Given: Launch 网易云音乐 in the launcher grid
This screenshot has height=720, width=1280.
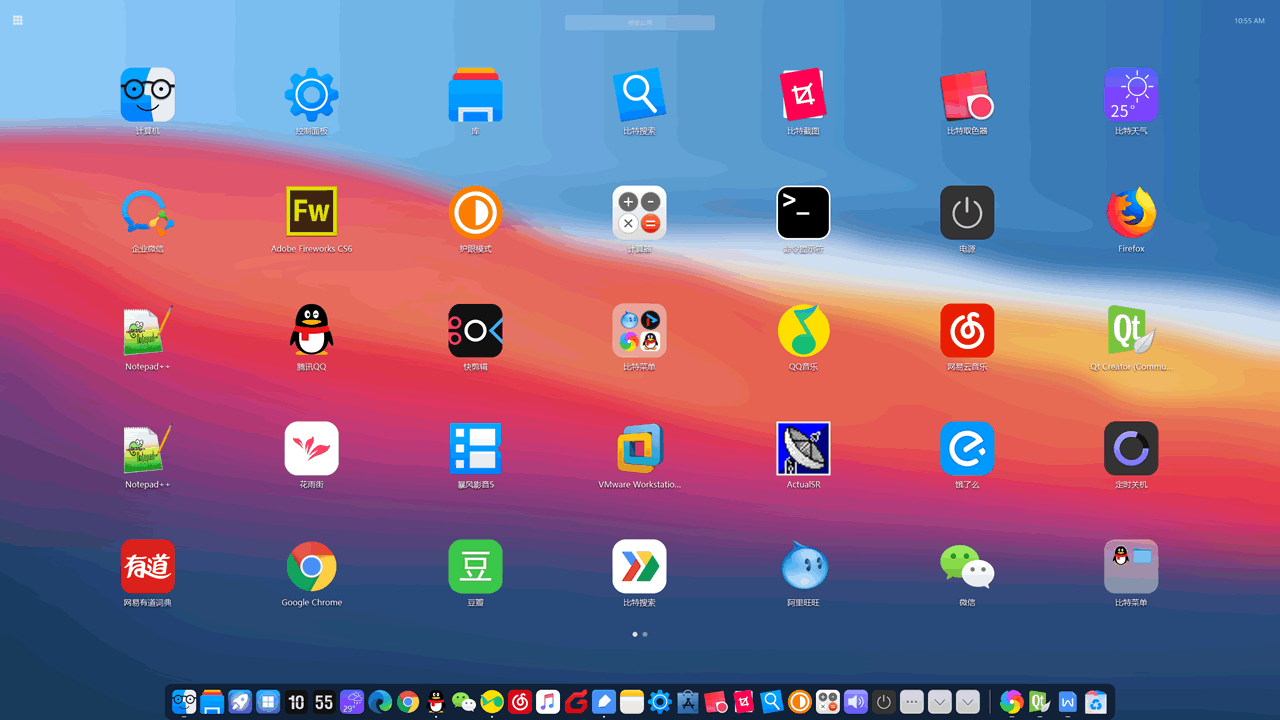Looking at the screenshot, I should 967,331.
